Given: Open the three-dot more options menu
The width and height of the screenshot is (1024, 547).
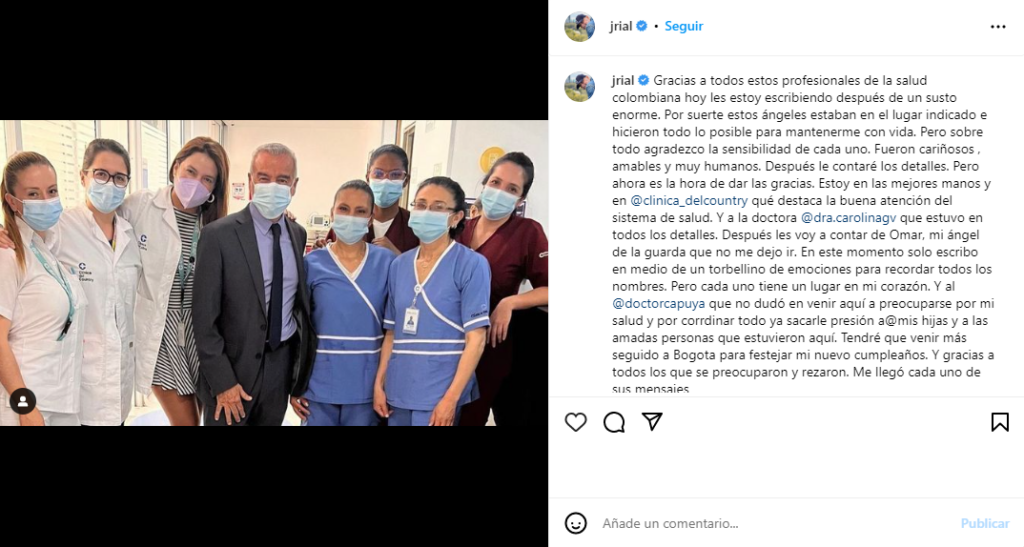Looking at the screenshot, I should pos(998,27).
